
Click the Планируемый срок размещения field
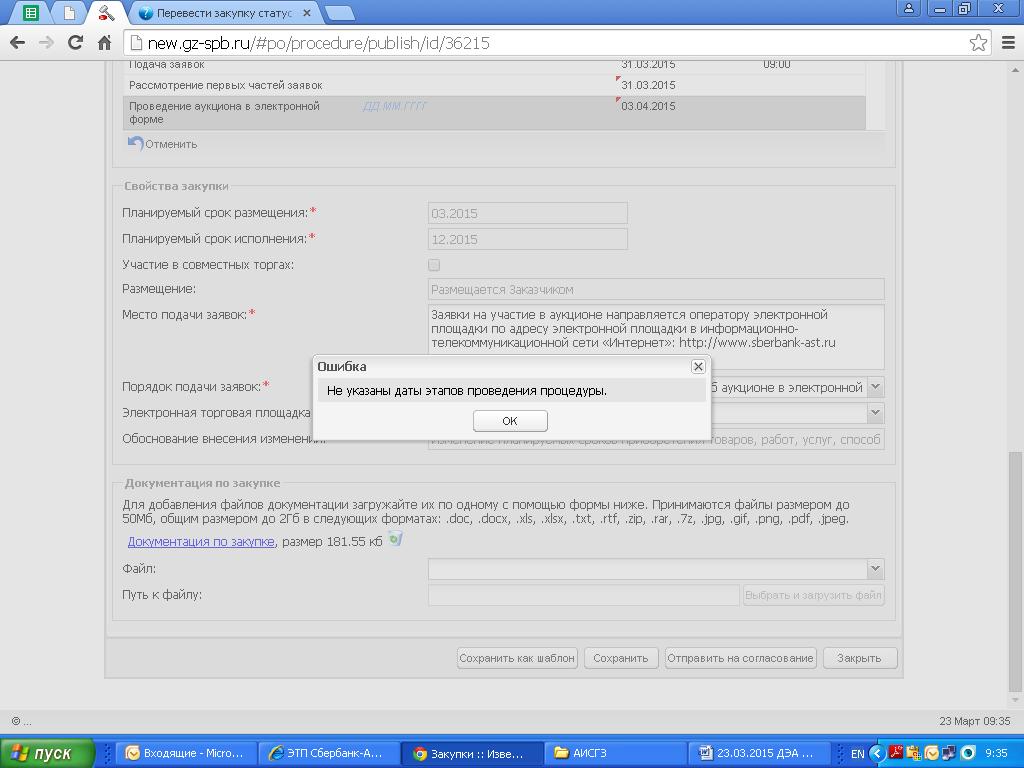(528, 214)
